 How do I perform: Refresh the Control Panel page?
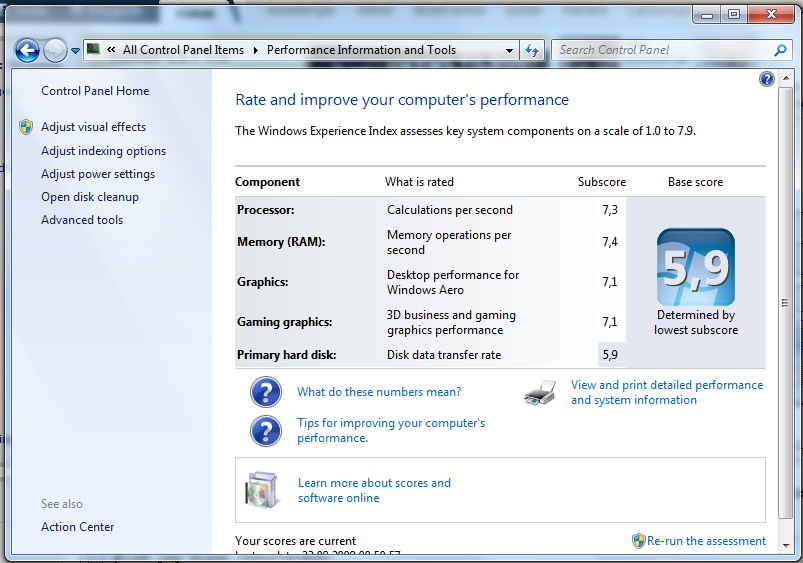tap(532, 50)
